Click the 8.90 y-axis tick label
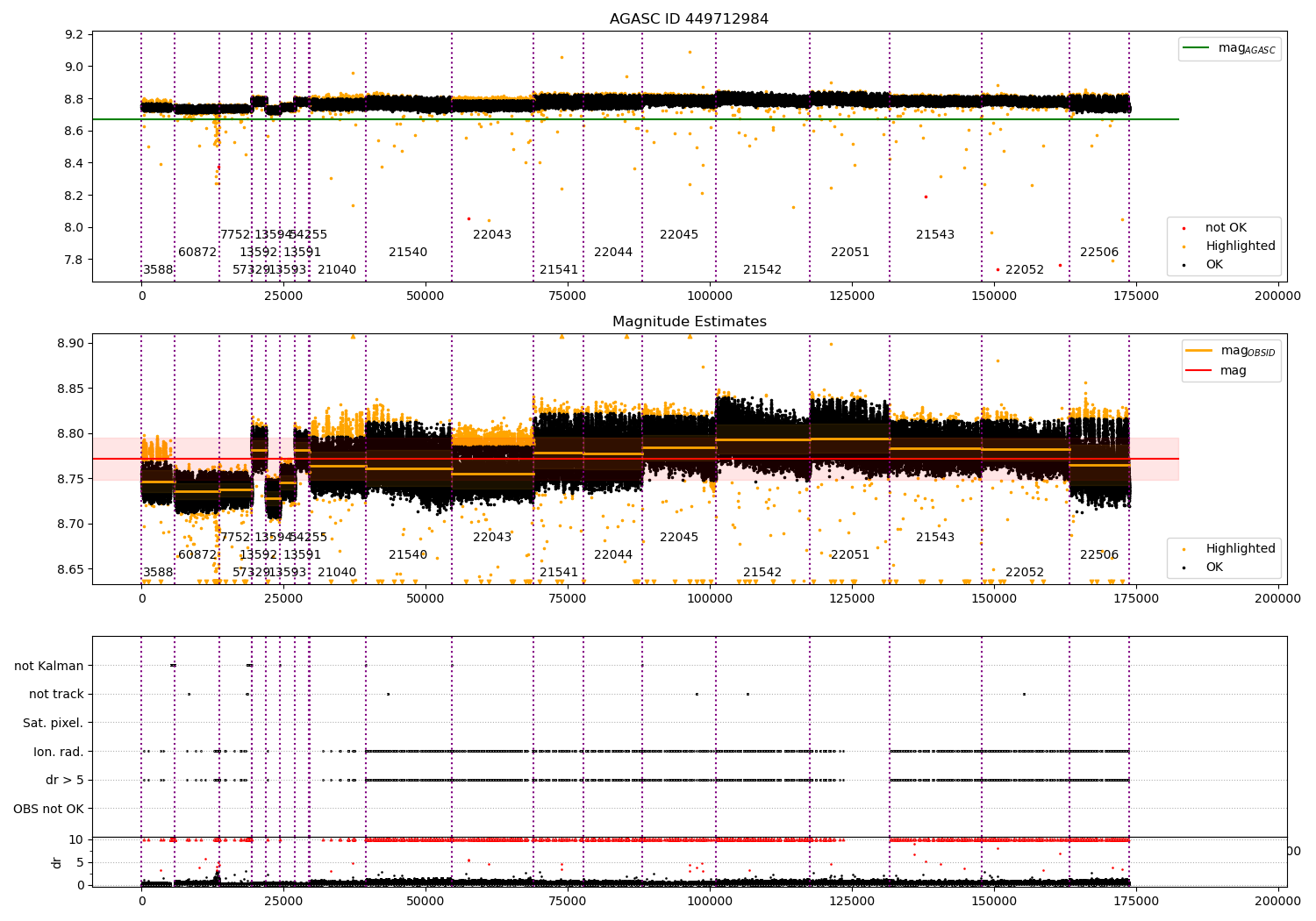Viewport: 1316px width, 921px height. [70, 344]
